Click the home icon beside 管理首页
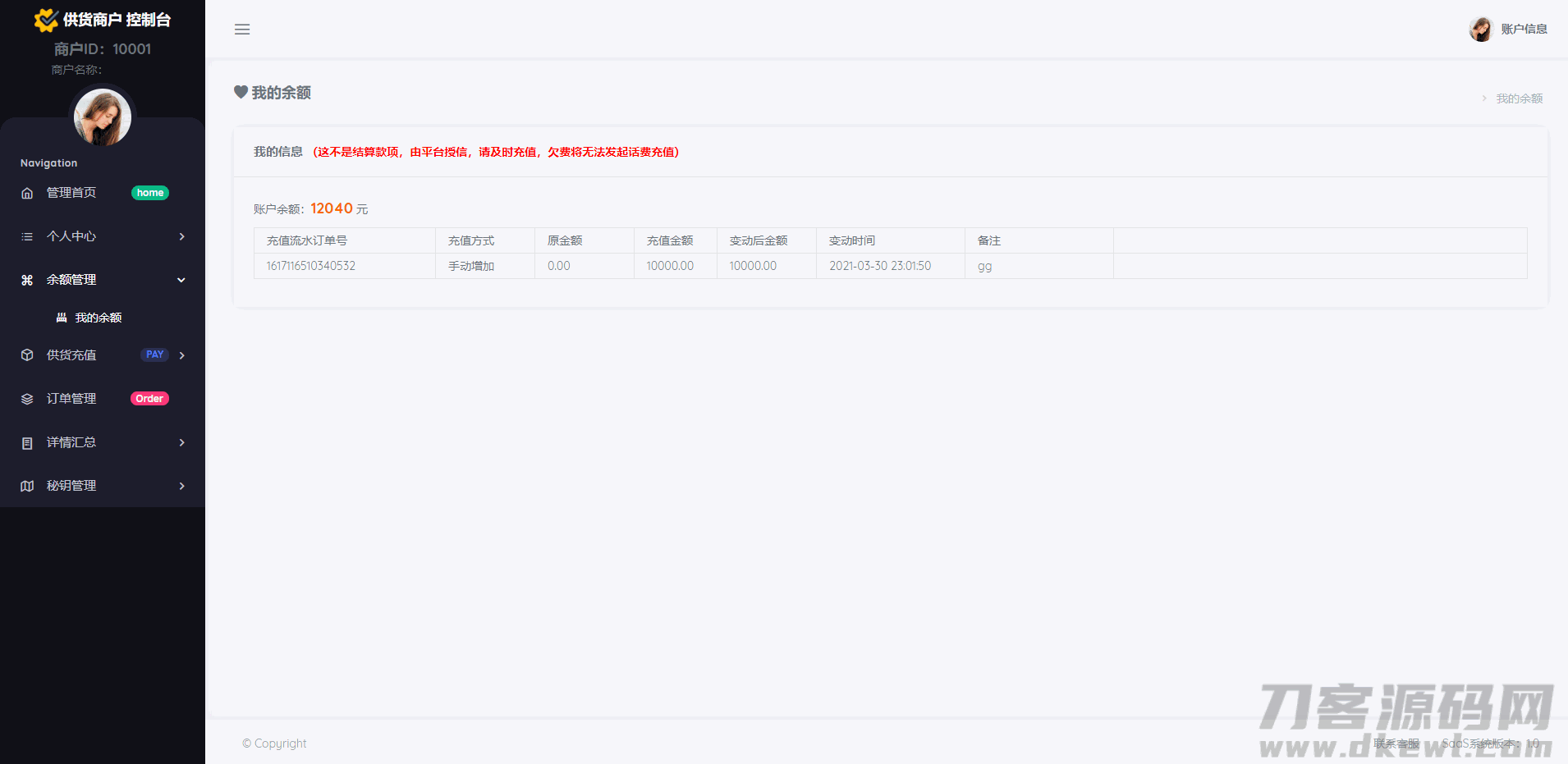This screenshot has height=764, width=1568. tap(27, 193)
